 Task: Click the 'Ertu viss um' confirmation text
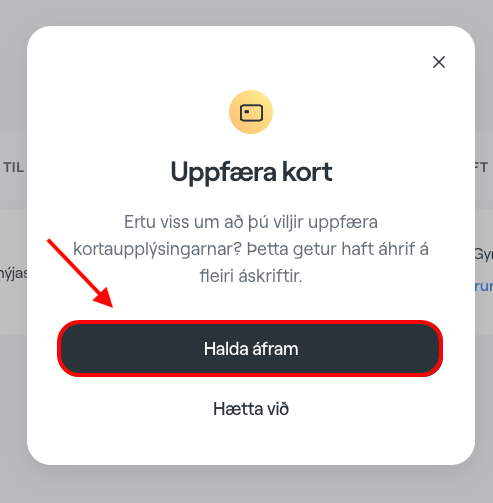point(251,249)
